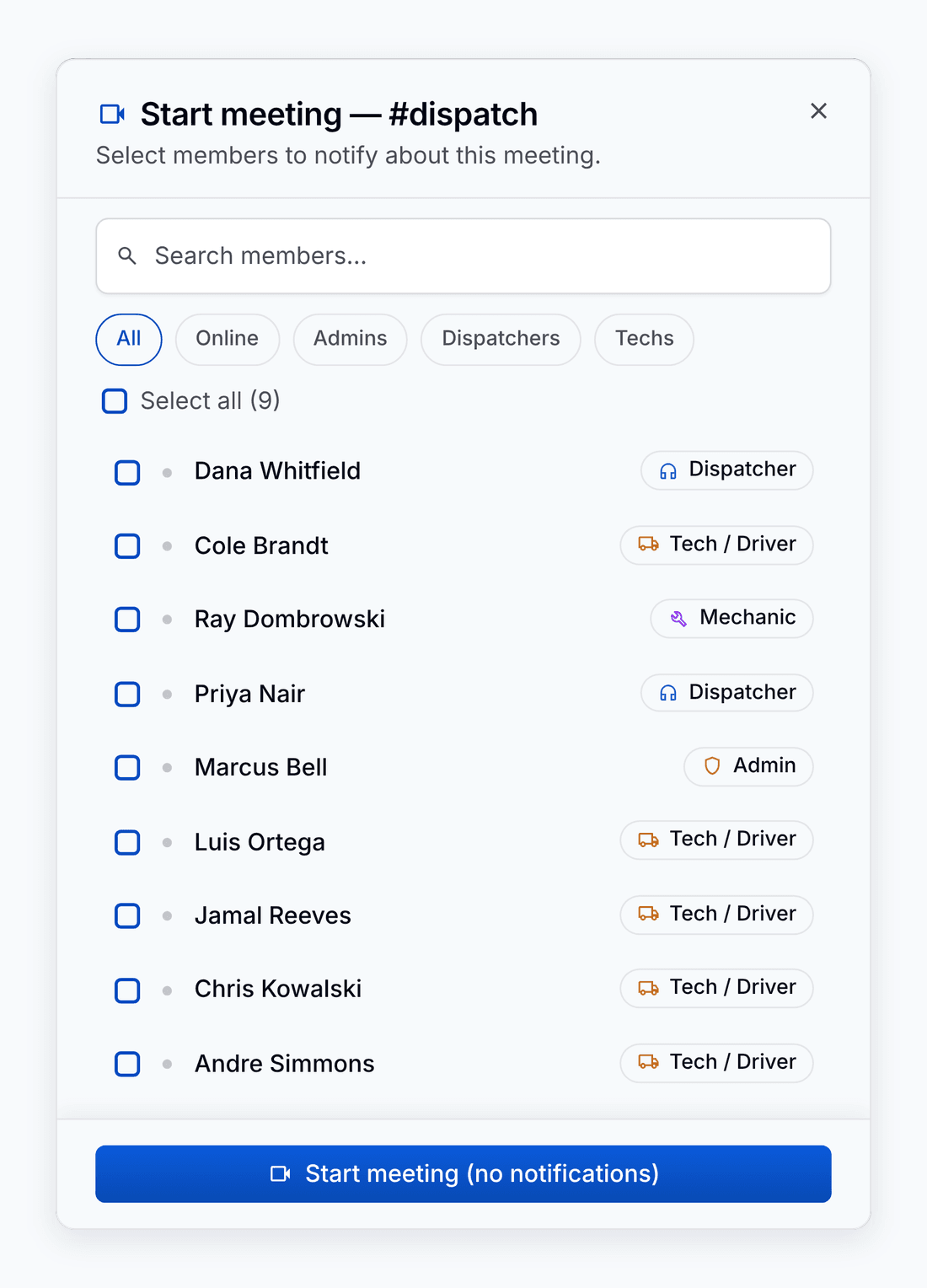
Task: Click the truck icon on Chris Kowalski's badge
Action: pos(648,988)
